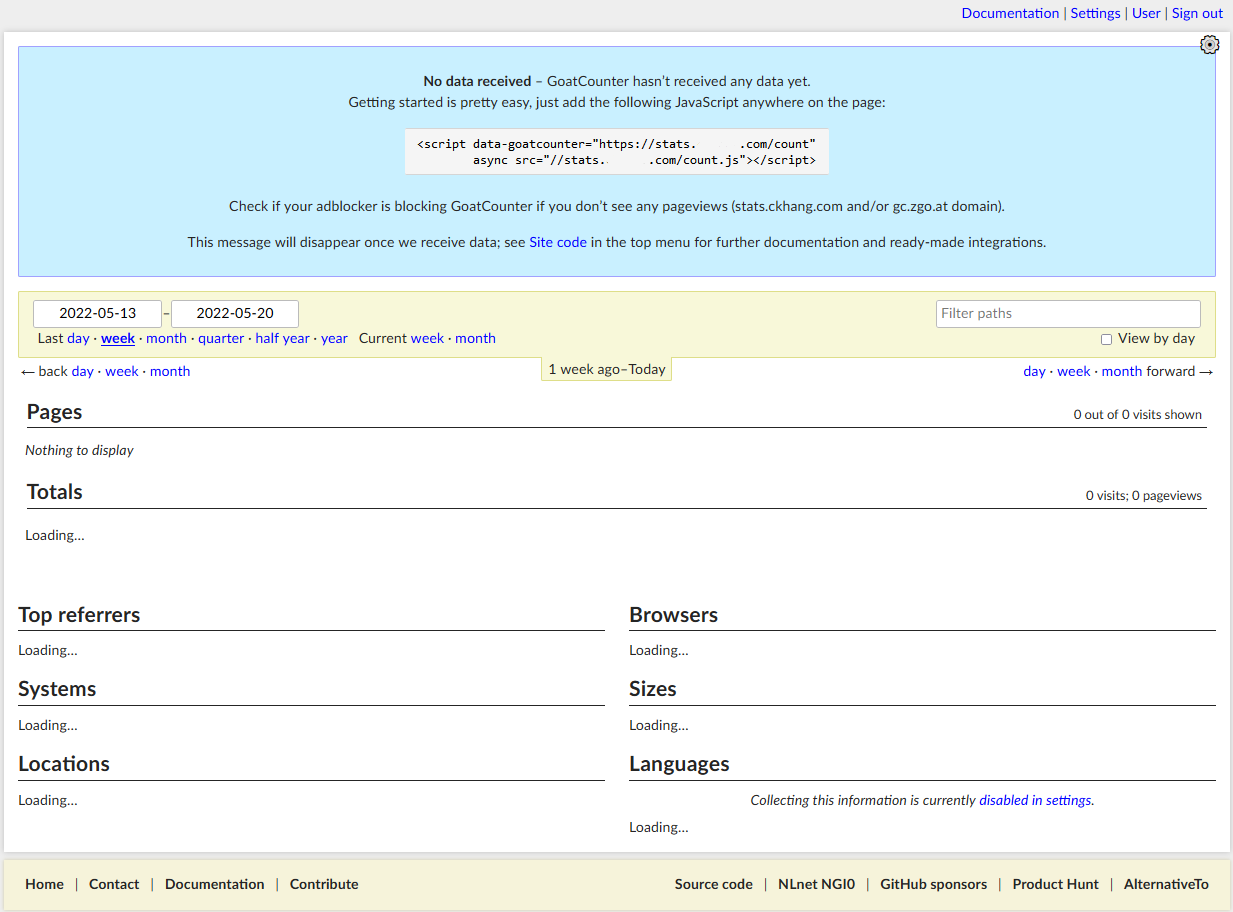Screen dimensions: 1233x912
Task: Click the Languages heading
Action: coord(679,764)
